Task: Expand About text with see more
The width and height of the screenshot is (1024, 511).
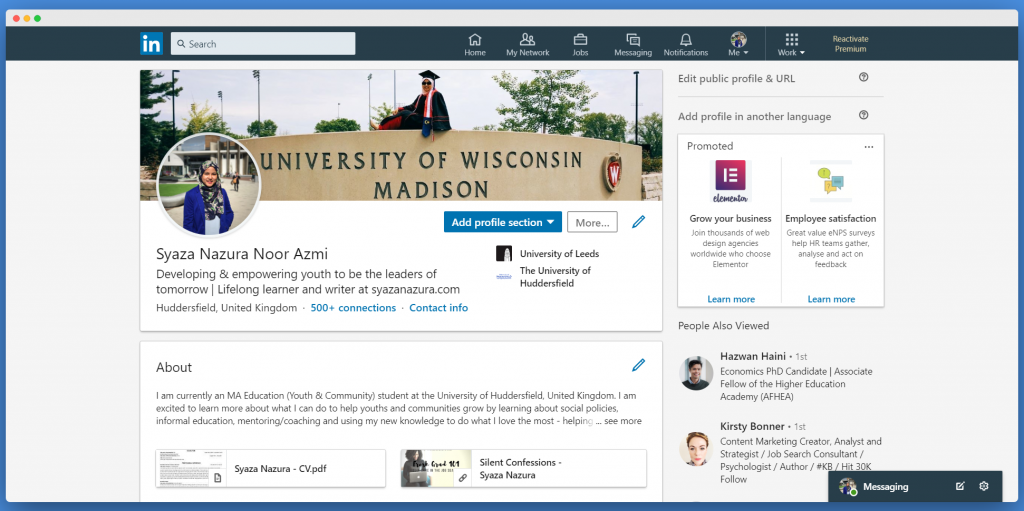Action: 622,421
